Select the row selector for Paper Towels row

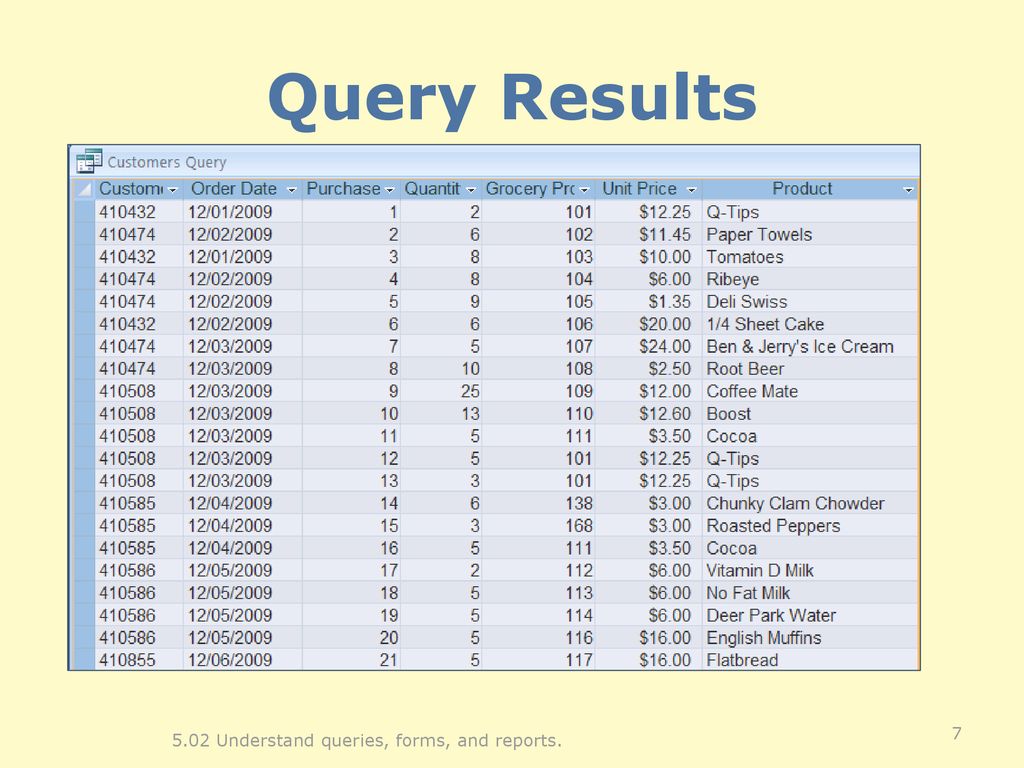click(84, 234)
